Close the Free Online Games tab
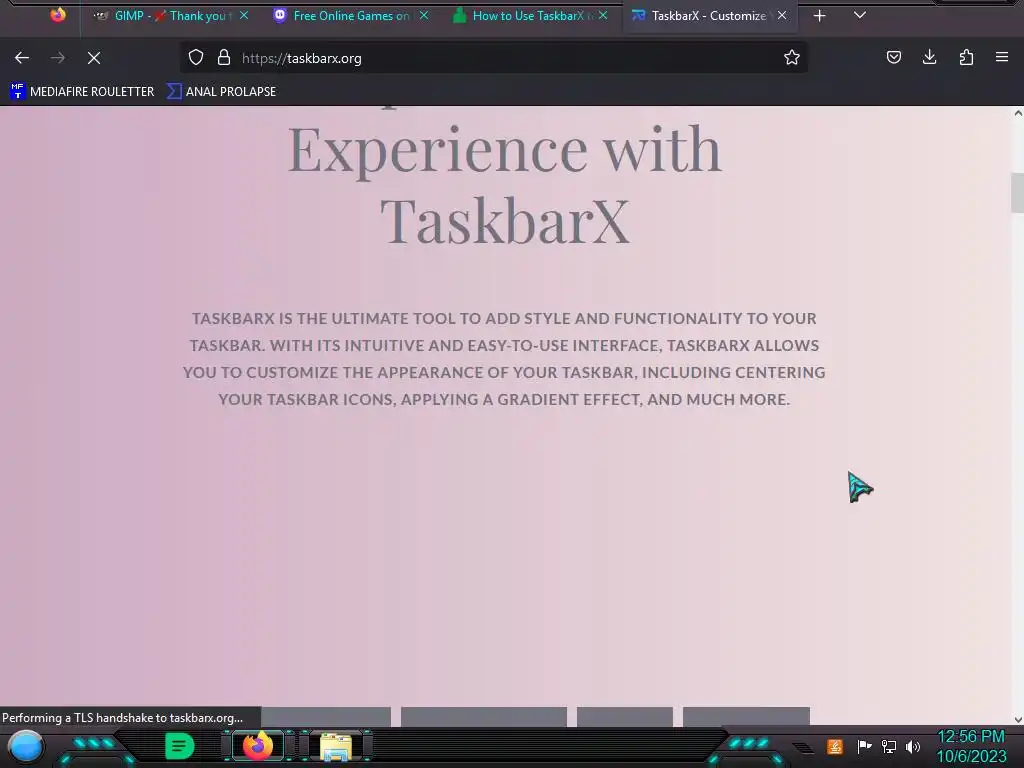The image size is (1024, 768). (x=424, y=15)
